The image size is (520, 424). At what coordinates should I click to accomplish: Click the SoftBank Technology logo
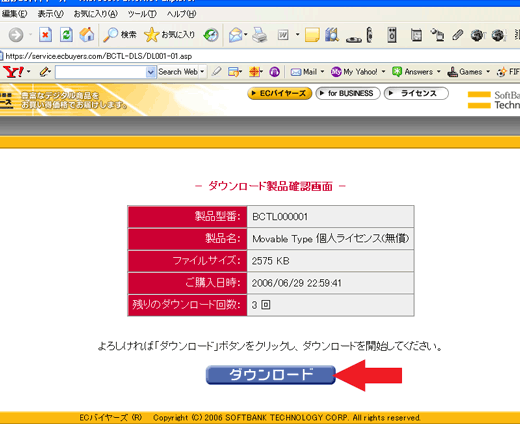point(494,100)
